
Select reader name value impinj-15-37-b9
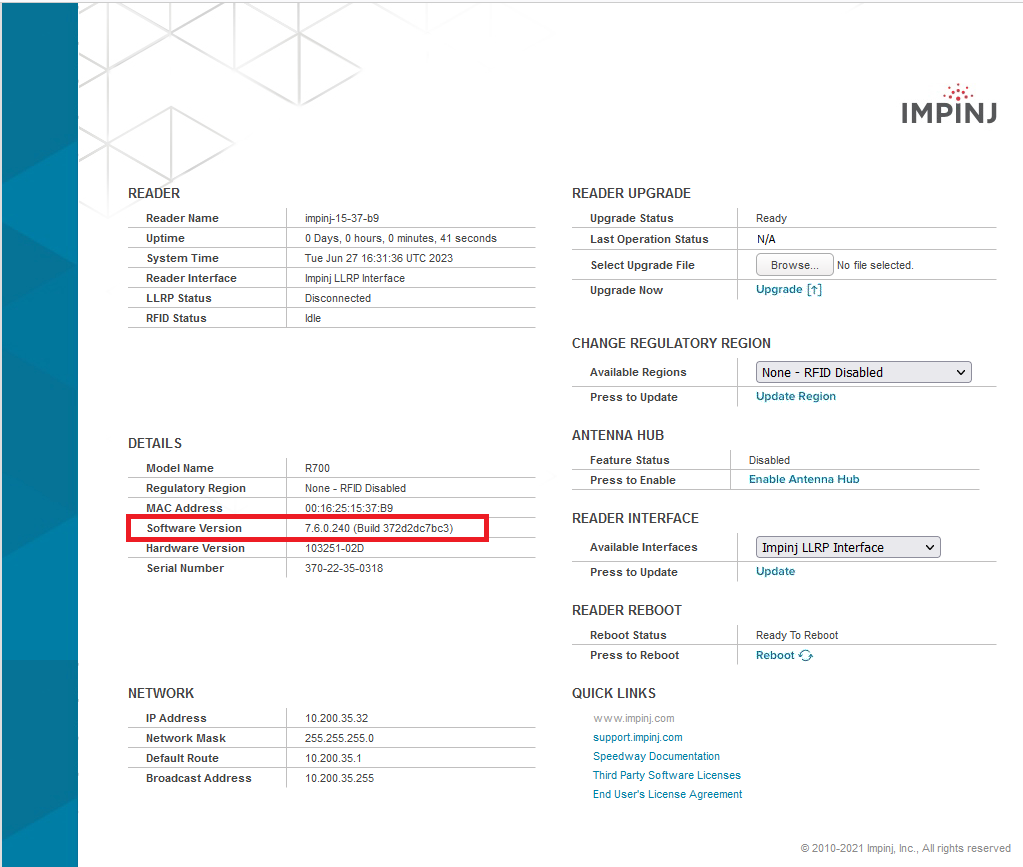tap(342, 218)
